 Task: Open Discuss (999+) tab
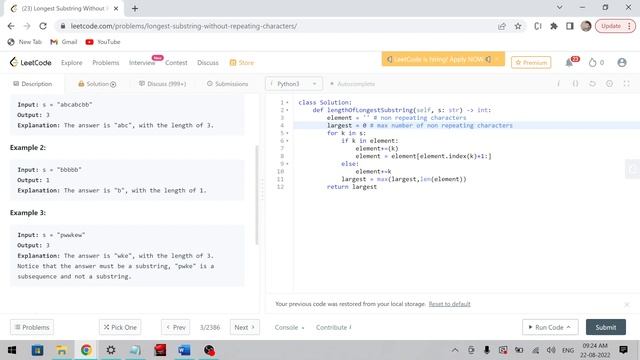(162, 84)
